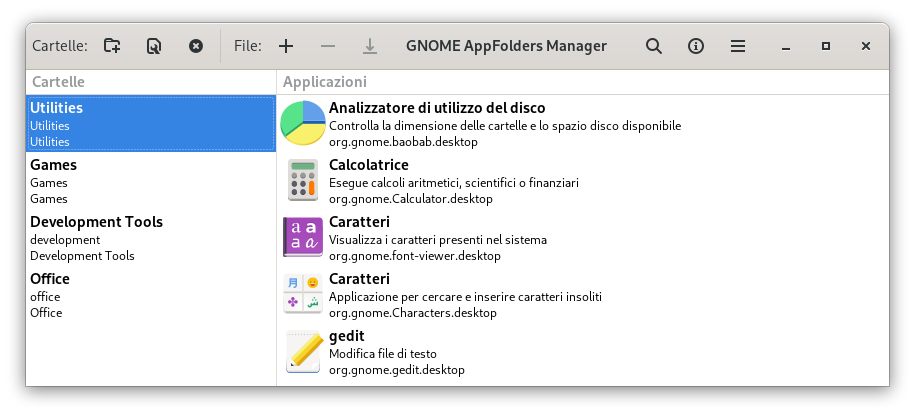Viewport: 915px width, 415px height.
Task: Click the Characters app symbols icon
Action: click(303, 294)
